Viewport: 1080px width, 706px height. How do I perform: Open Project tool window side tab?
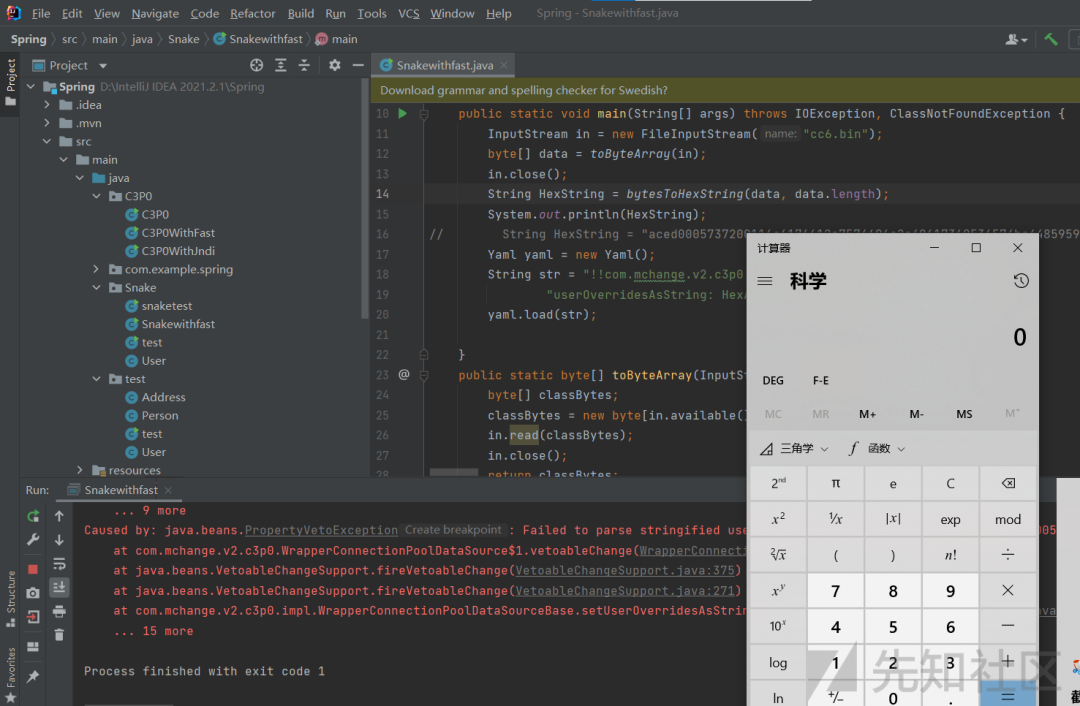10,81
